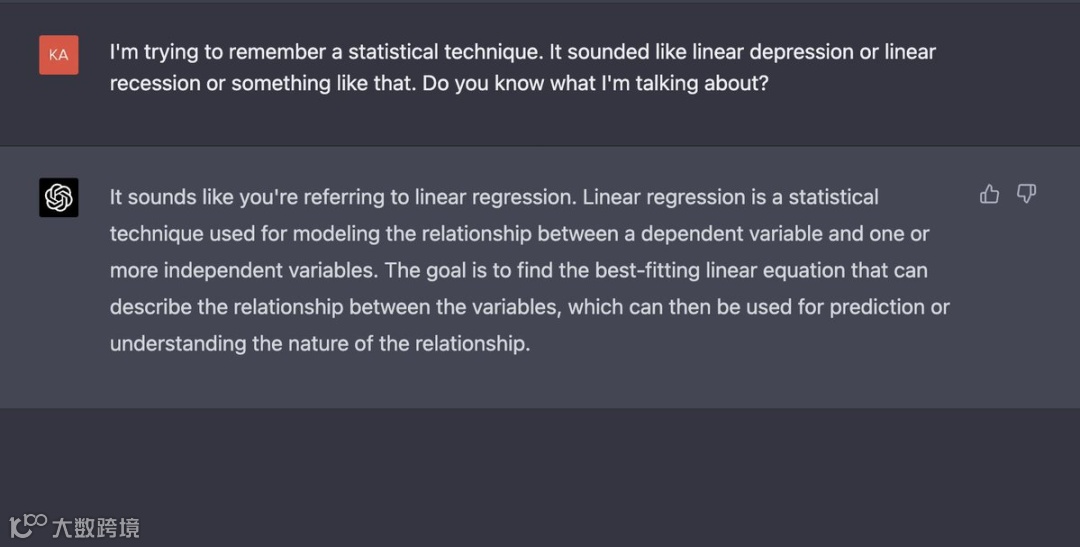Click the ChatGPT logo avatar
1080x547 pixels.
[59, 198]
